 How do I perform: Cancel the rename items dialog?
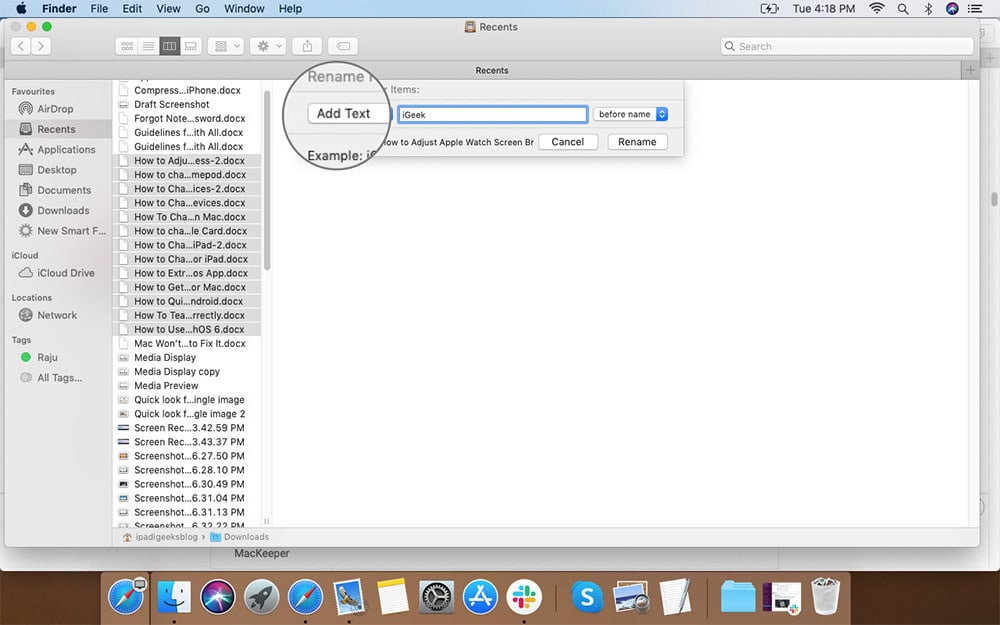pyautogui.click(x=568, y=141)
